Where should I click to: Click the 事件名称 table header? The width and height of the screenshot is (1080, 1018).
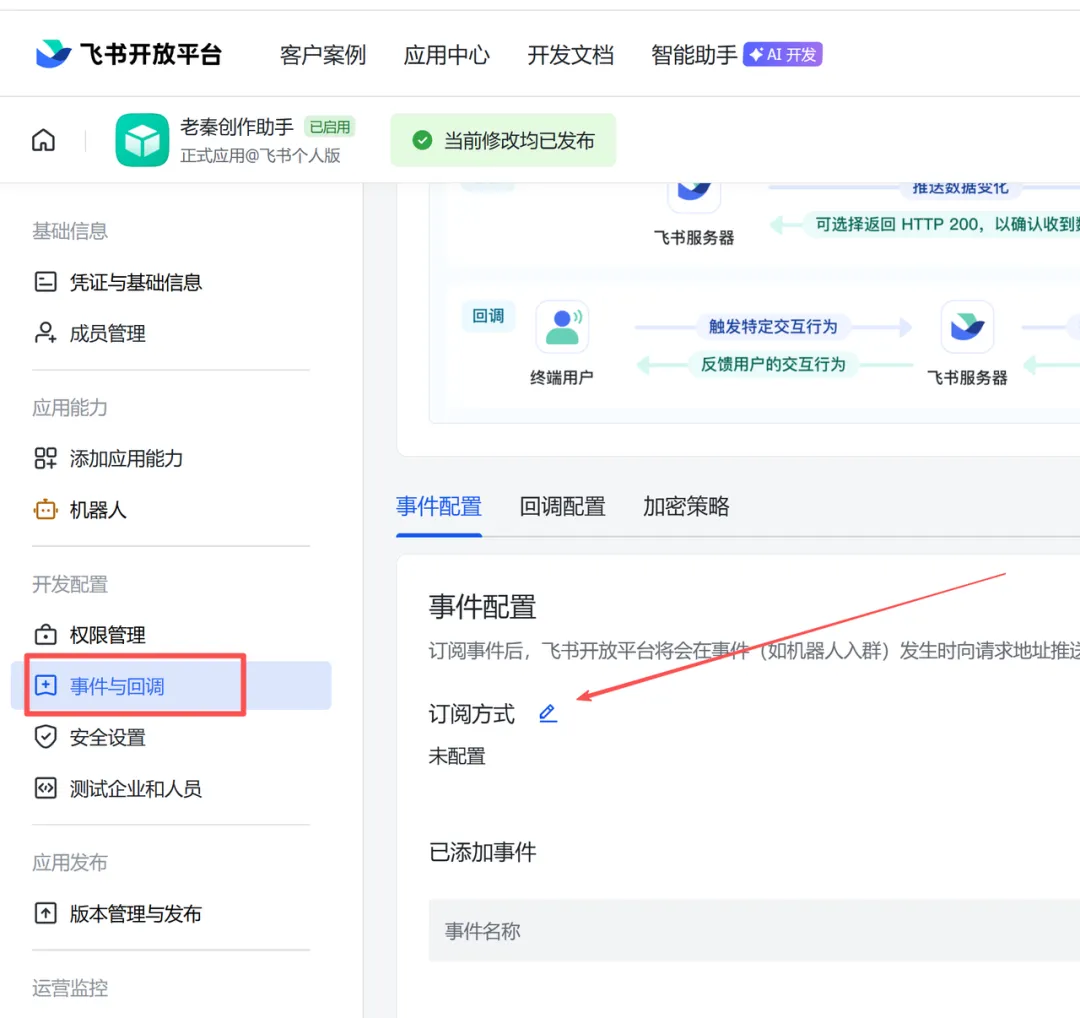pos(482,931)
